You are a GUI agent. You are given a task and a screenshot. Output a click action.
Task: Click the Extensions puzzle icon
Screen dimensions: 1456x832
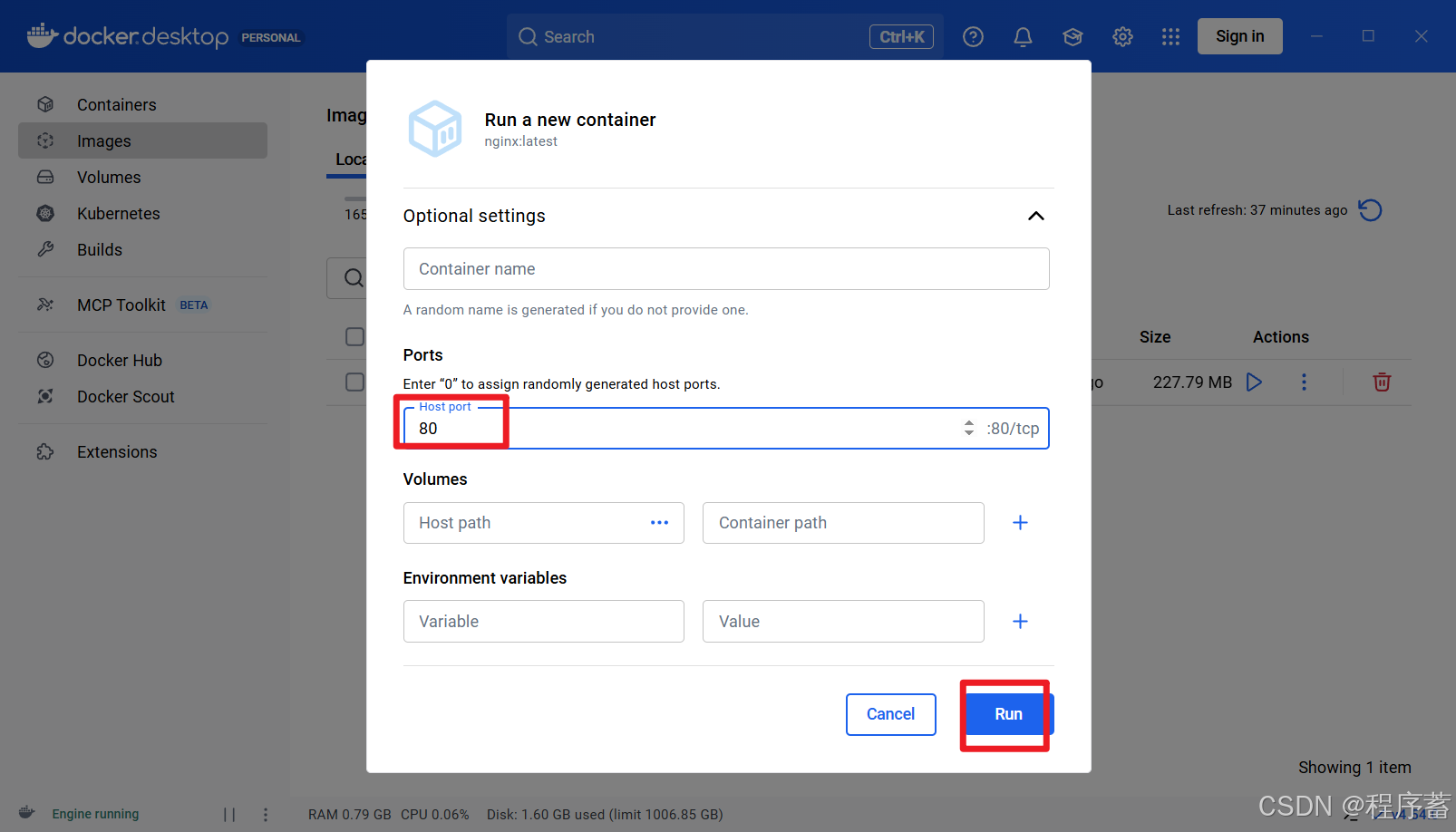tap(45, 451)
